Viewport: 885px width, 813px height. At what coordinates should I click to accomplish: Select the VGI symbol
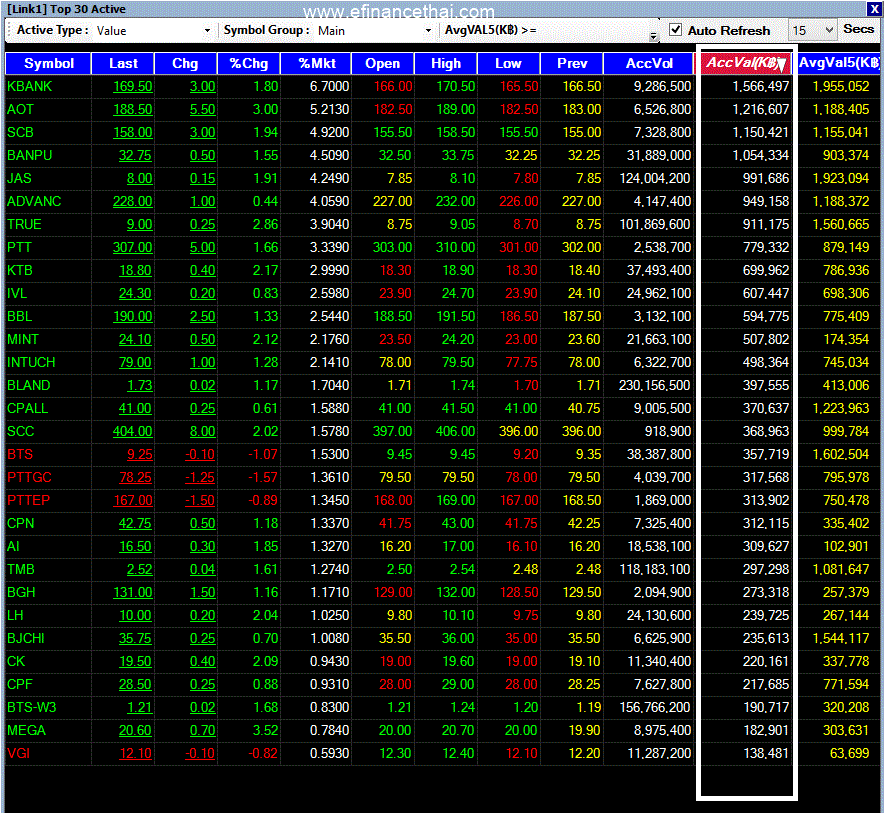click(x=18, y=754)
